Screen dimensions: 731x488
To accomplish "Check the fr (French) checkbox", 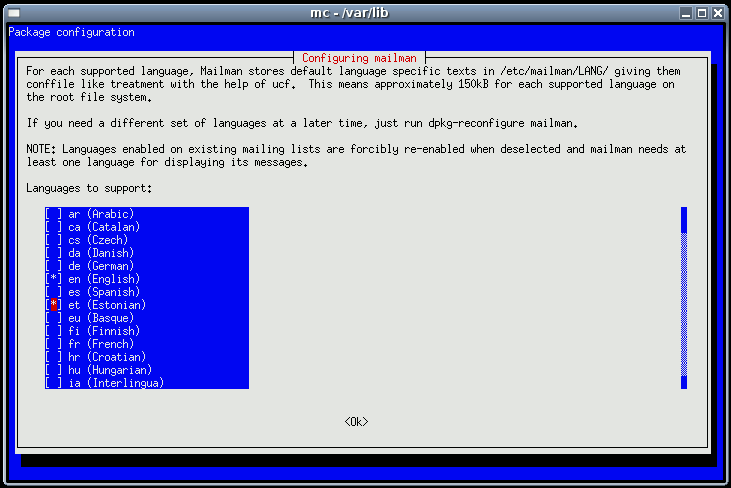I will (54, 344).
